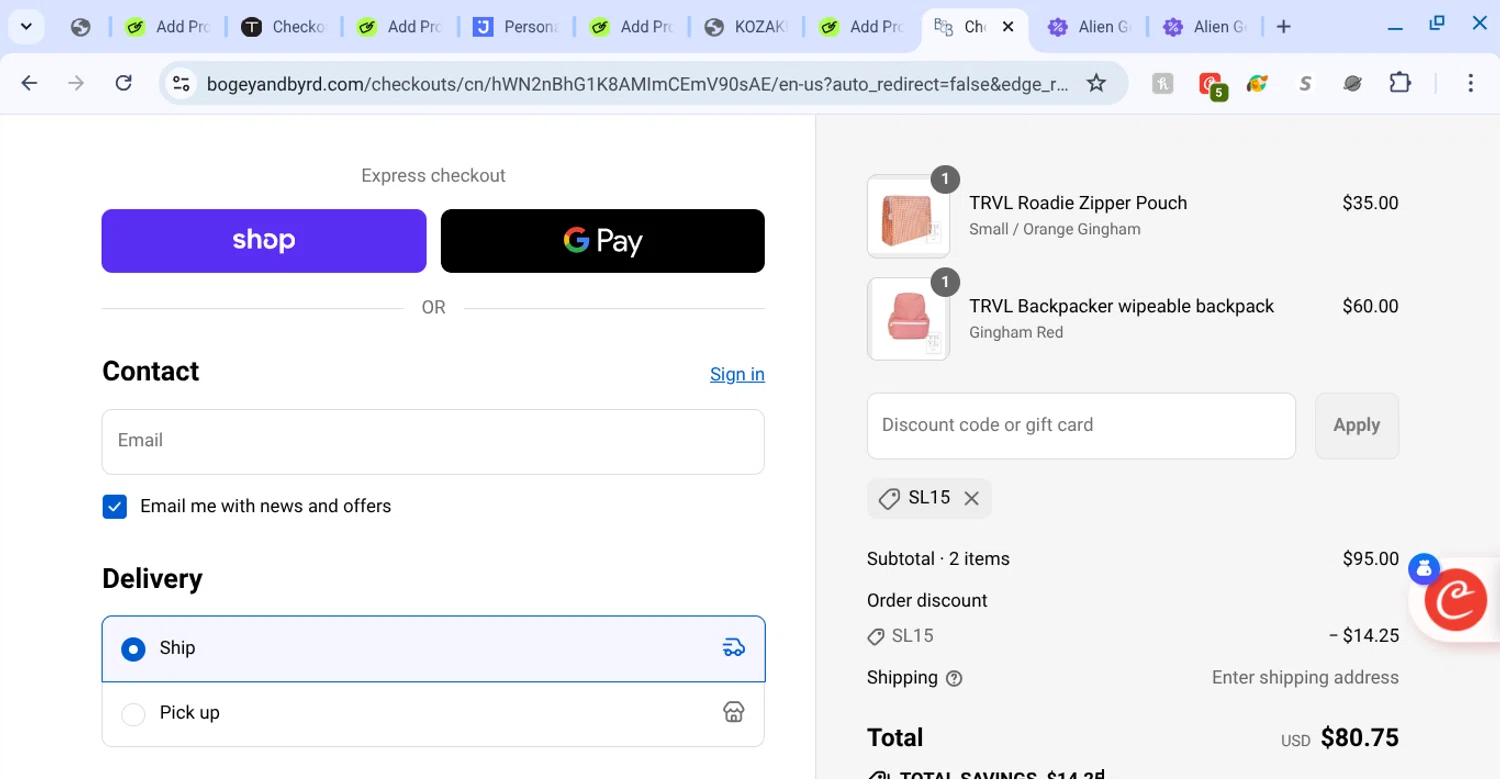Pay with Google Pay button
Image resolution: width=1500 pixels, height=780 pixels.
(x=603, y=241)
